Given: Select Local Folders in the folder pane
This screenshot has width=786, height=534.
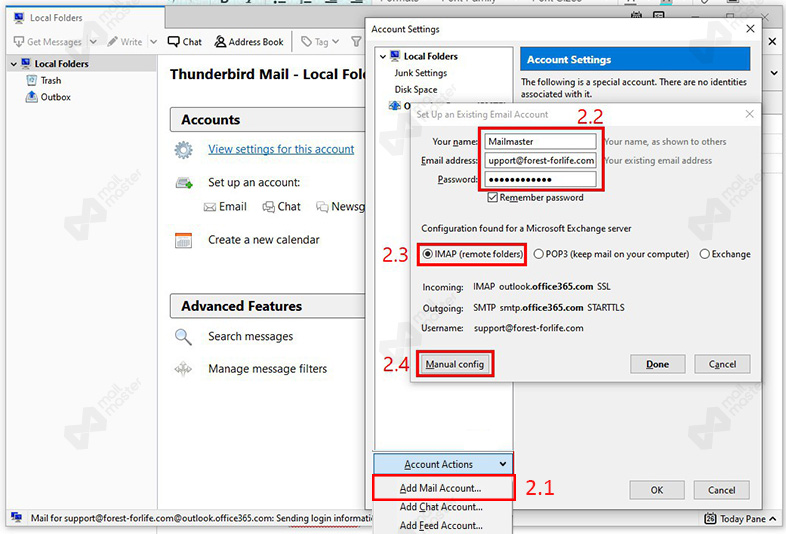Looking at the screenshot, I should 61,64.
